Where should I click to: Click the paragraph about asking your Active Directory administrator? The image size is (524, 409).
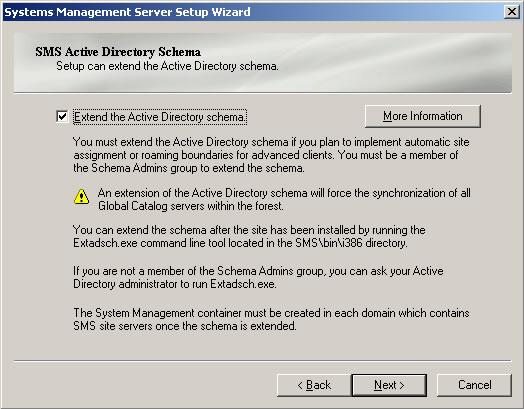[x=258, y=277]
